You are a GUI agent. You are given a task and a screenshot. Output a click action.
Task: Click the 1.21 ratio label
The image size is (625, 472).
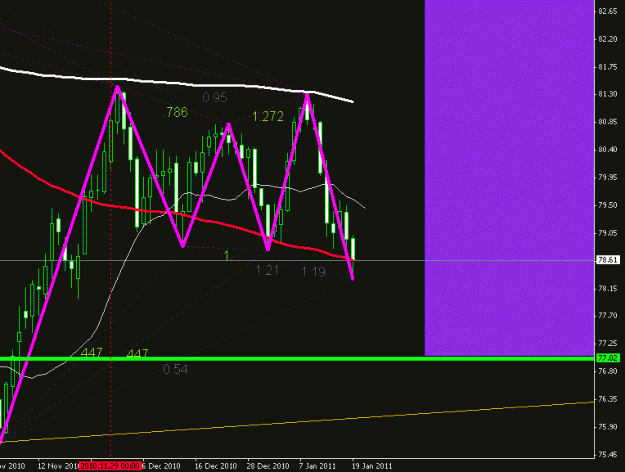267,271
